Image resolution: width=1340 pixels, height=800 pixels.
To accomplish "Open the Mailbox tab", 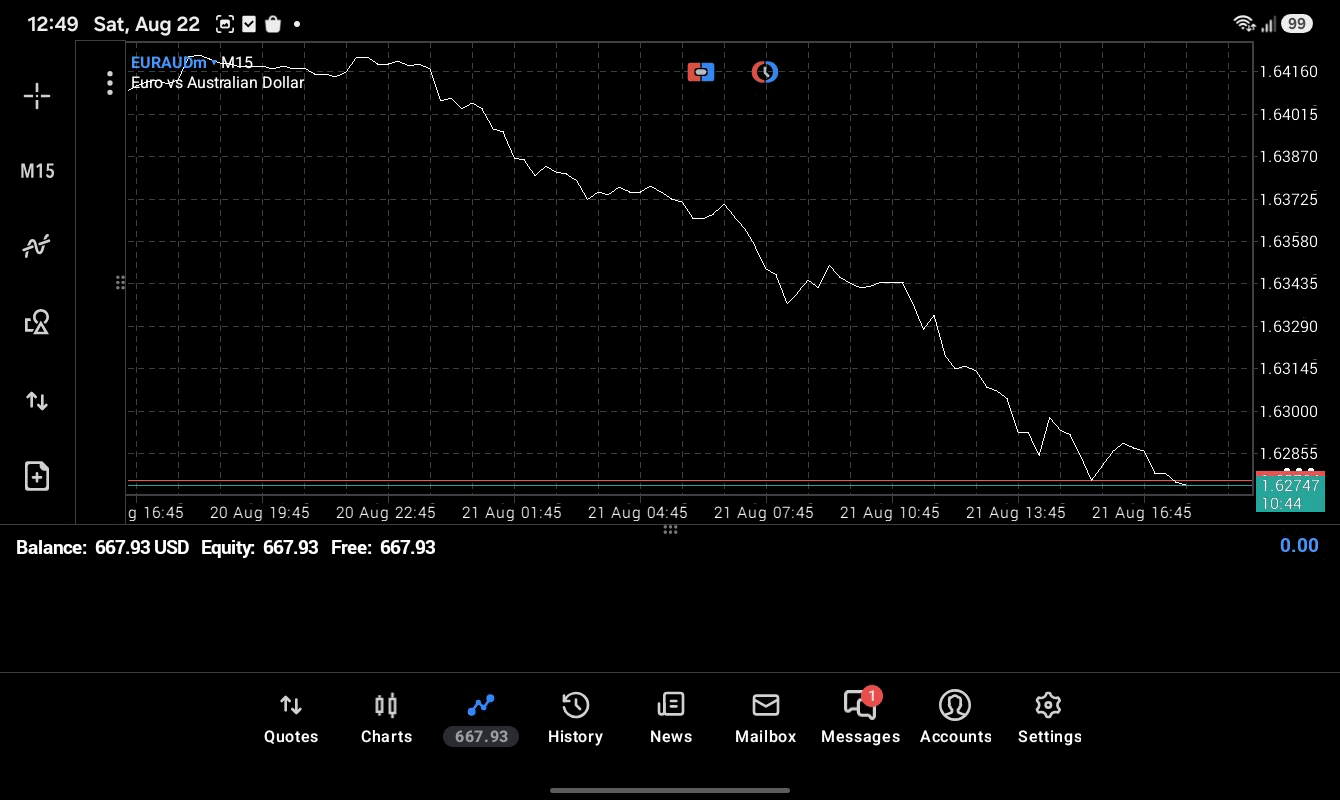I will 766,719.
